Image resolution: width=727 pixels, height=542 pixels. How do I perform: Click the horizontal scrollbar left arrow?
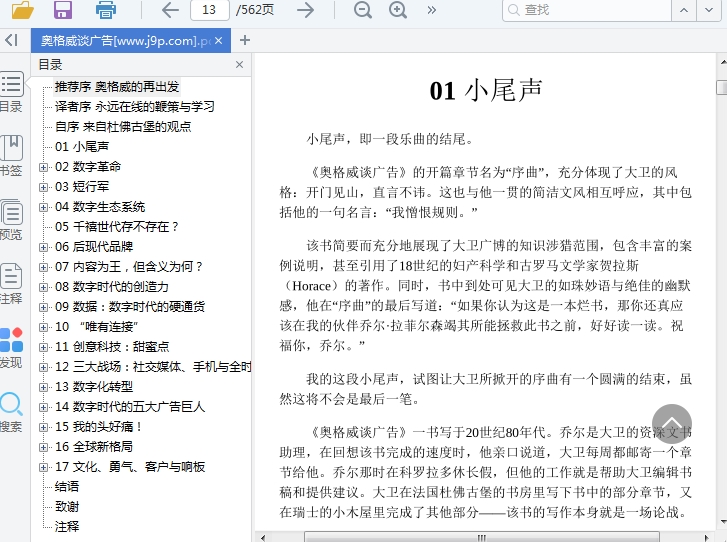click(263, 538)
